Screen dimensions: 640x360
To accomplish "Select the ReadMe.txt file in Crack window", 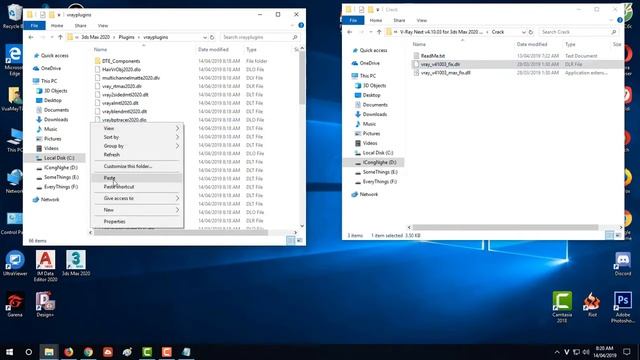I will point(433,56).
